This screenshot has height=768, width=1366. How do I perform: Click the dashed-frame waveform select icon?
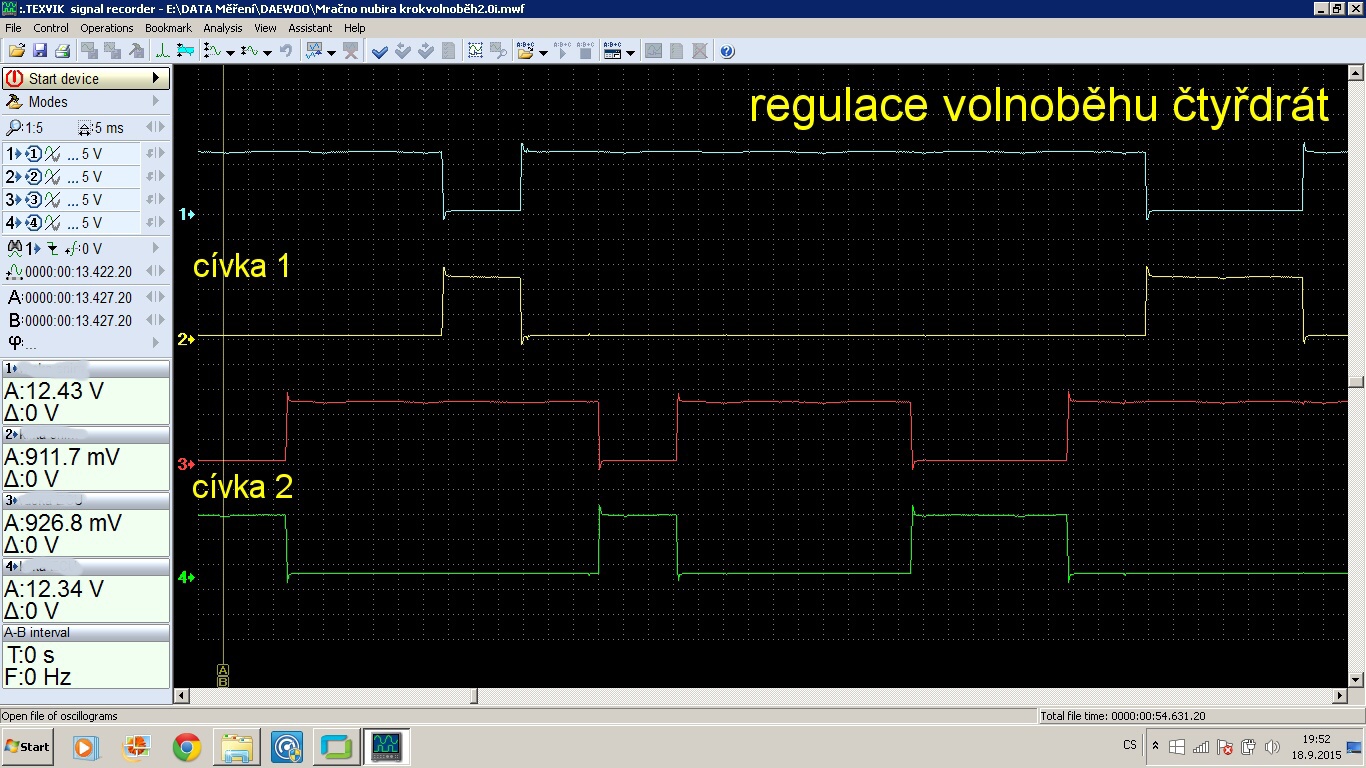click(x=475, y=51)
